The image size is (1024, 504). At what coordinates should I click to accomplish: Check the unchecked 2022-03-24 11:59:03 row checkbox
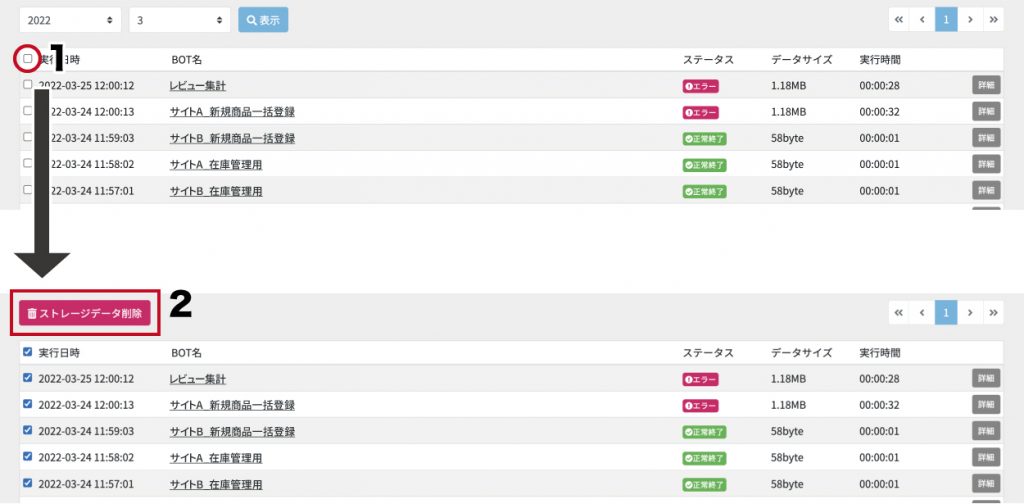27,136
